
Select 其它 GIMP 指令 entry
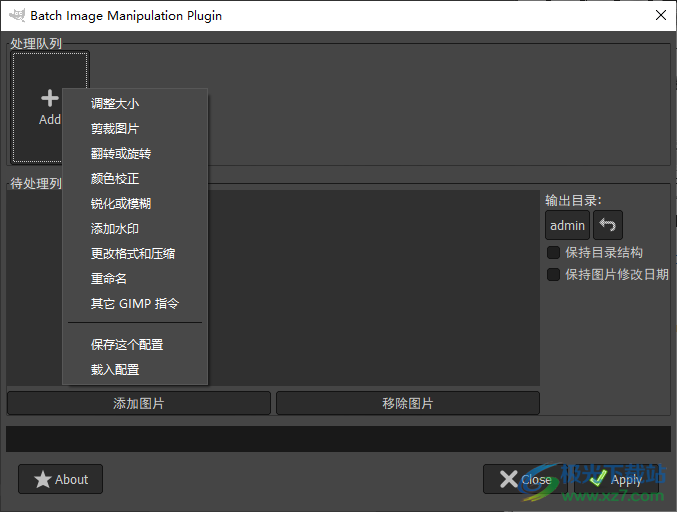coord(135,304)
